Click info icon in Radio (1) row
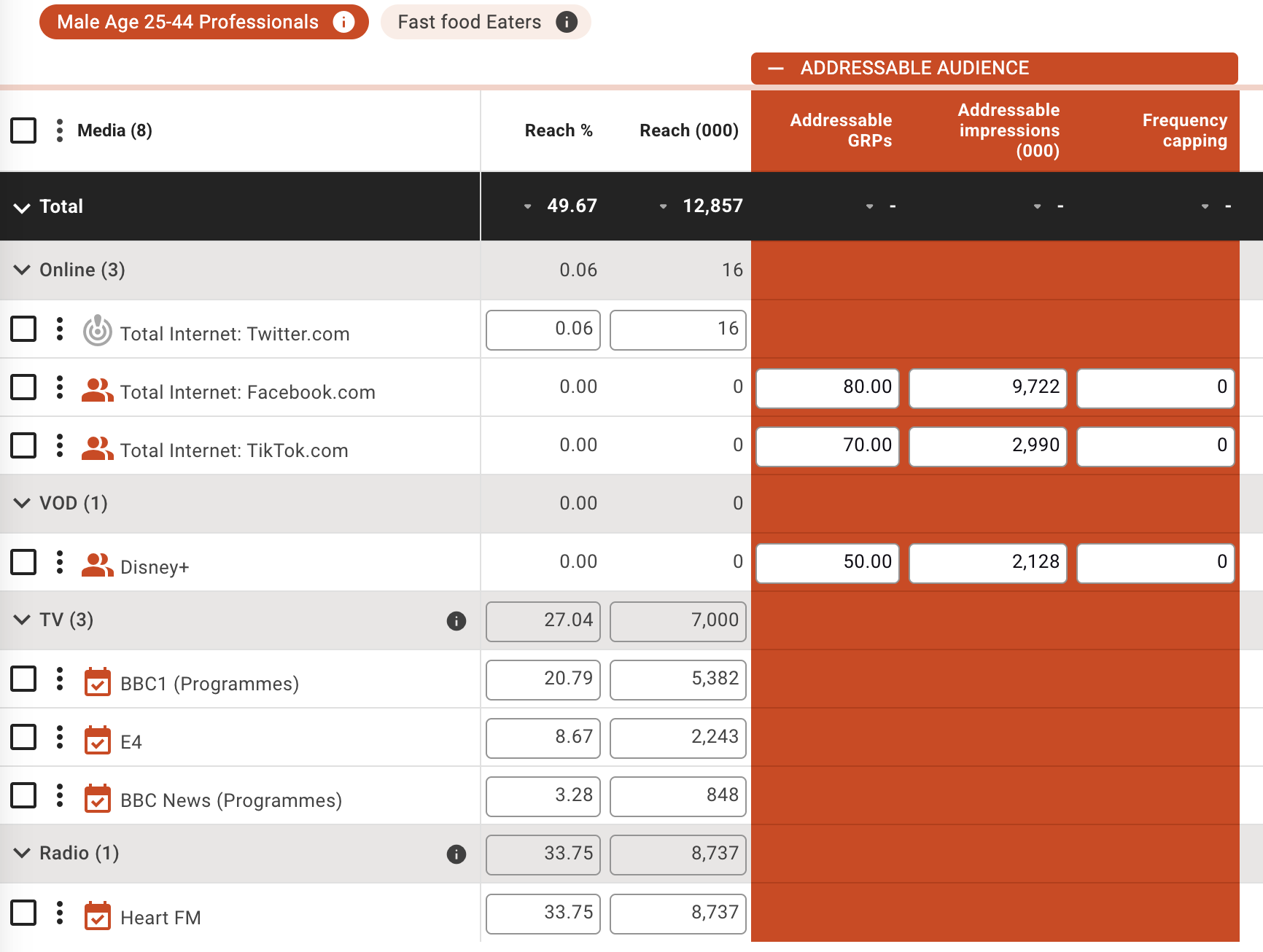The width and height of the screenshot is (1263, 952). 456,854
